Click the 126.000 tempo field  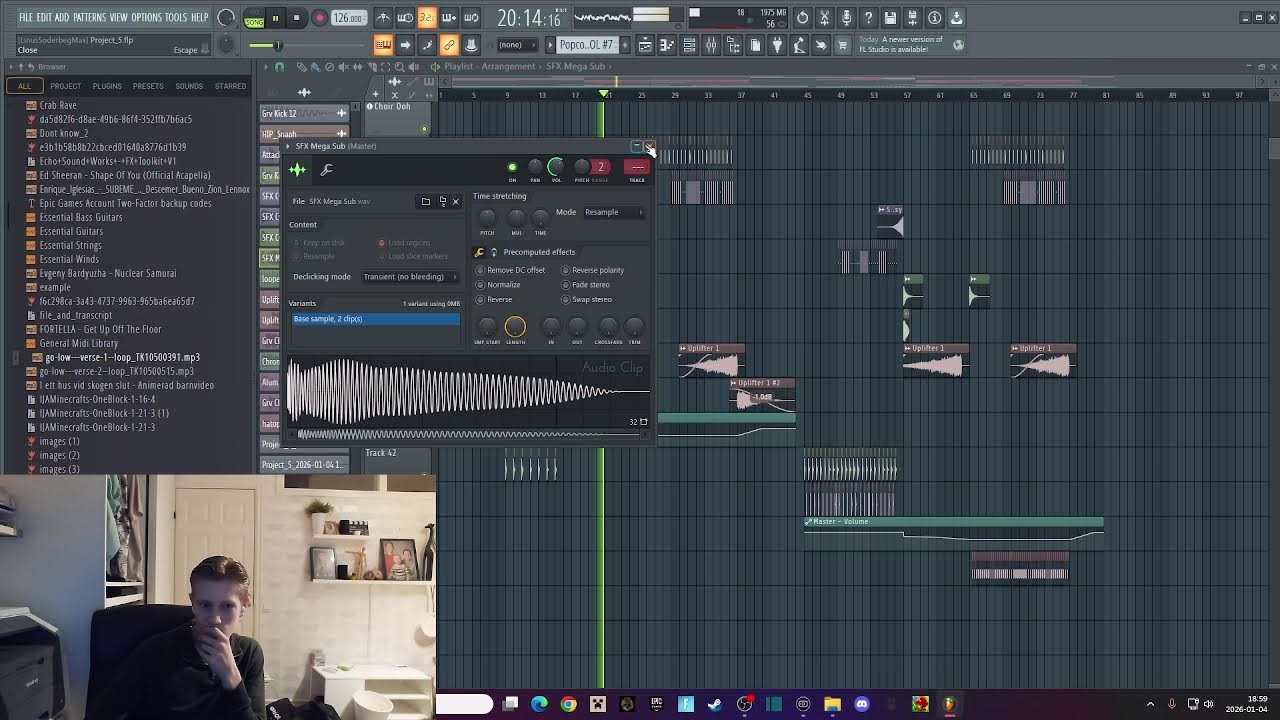point(348,18)
